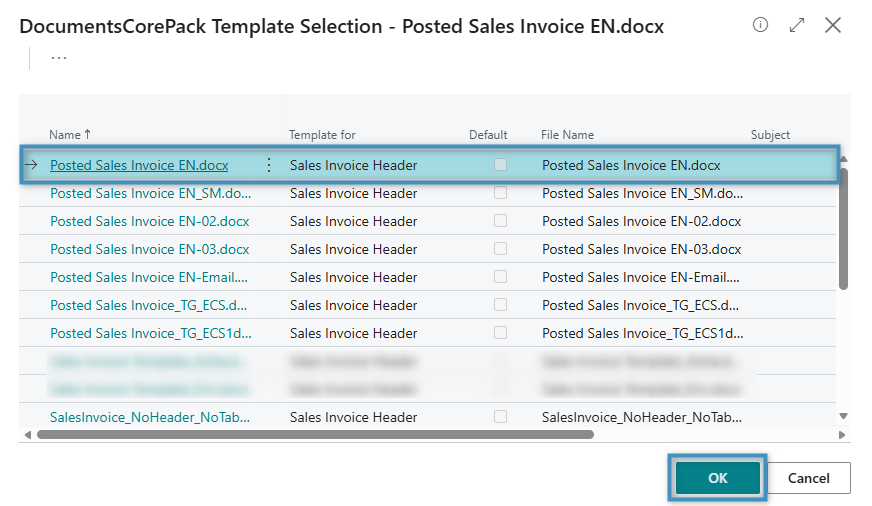Toggle Default checkbox for EN-03.docx row
The image size is (872, 506).
coord(501,249)
